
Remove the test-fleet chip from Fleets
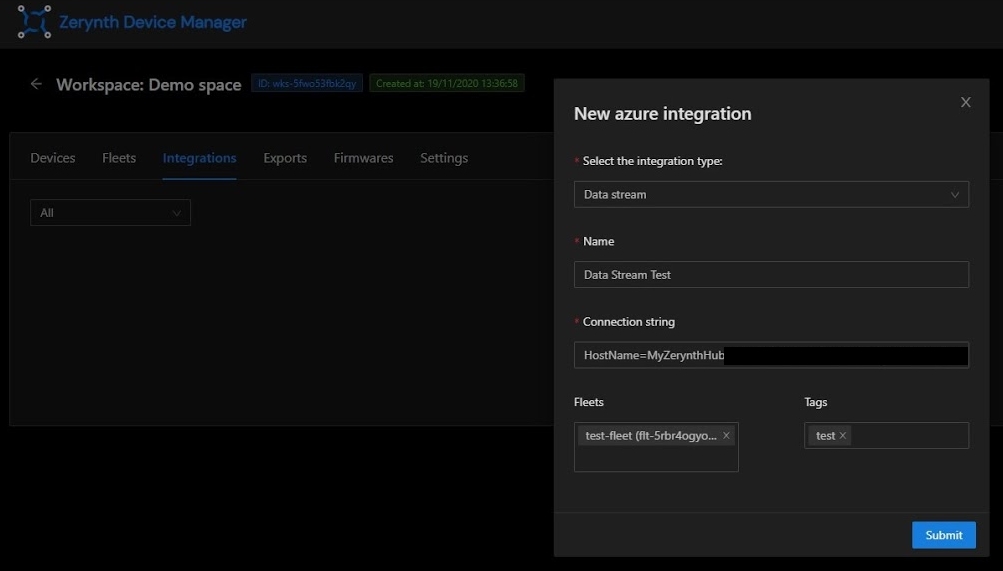click(x=726, y=435)
